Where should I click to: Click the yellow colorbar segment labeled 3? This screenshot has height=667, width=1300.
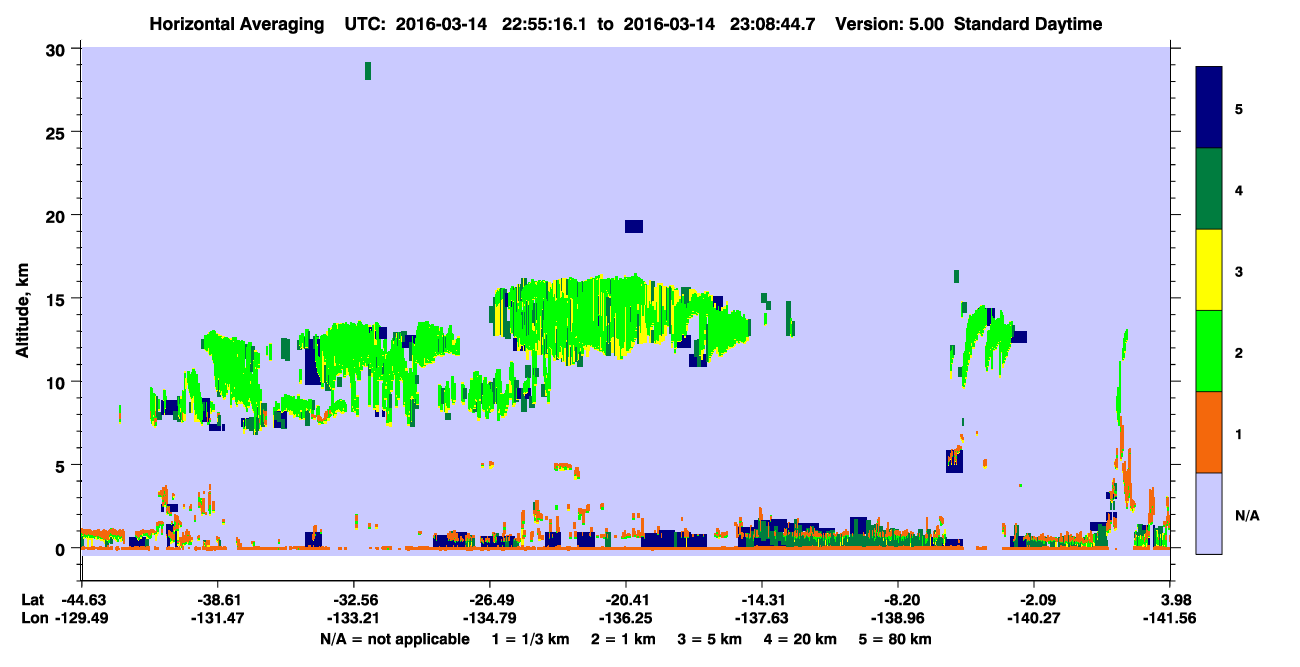pos(1209,270)
